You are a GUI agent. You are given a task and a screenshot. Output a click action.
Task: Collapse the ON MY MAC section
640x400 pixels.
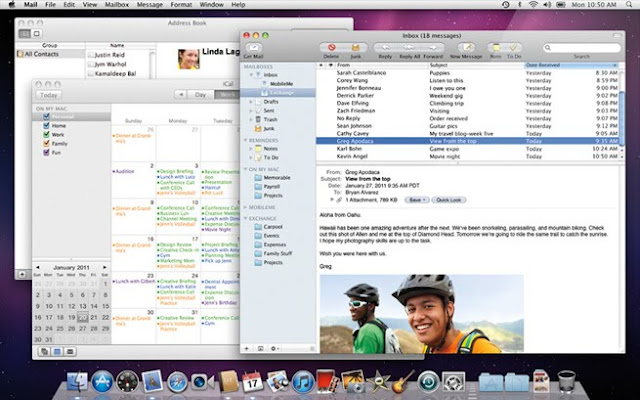(245, 169)
